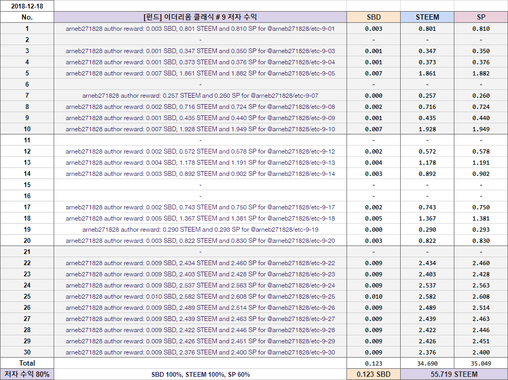508x380 pixels.
Task: Click the SP column header
Action: (481, 17)
